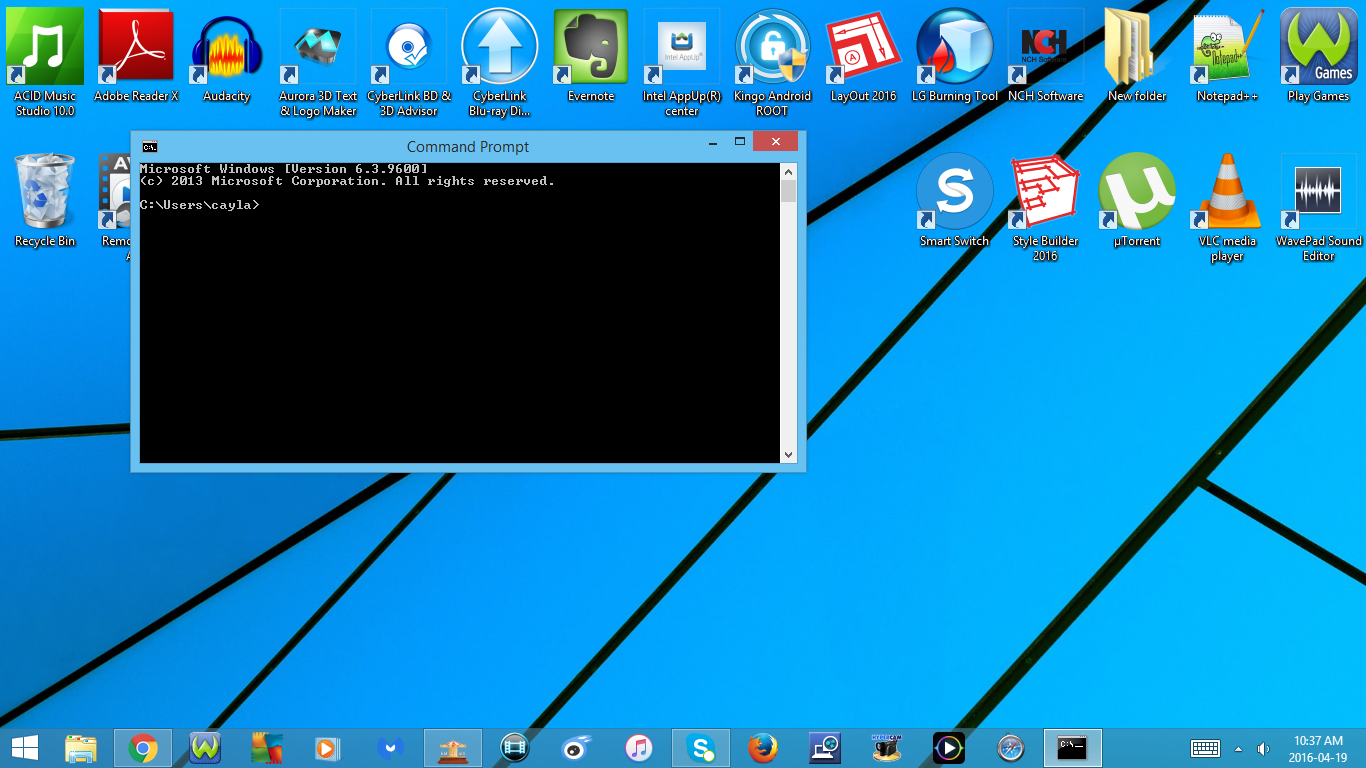The height and width of the screenshot is (768, 1366).
Task: Click the Command Prompt title bar text
Action: tap(468, 146)
